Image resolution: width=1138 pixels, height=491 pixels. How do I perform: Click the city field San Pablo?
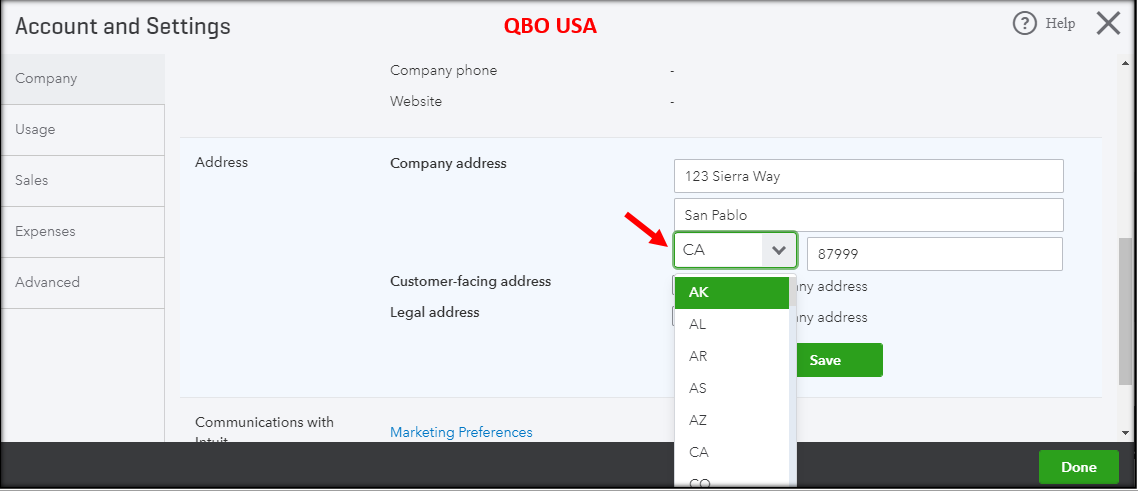coord(868,215)
